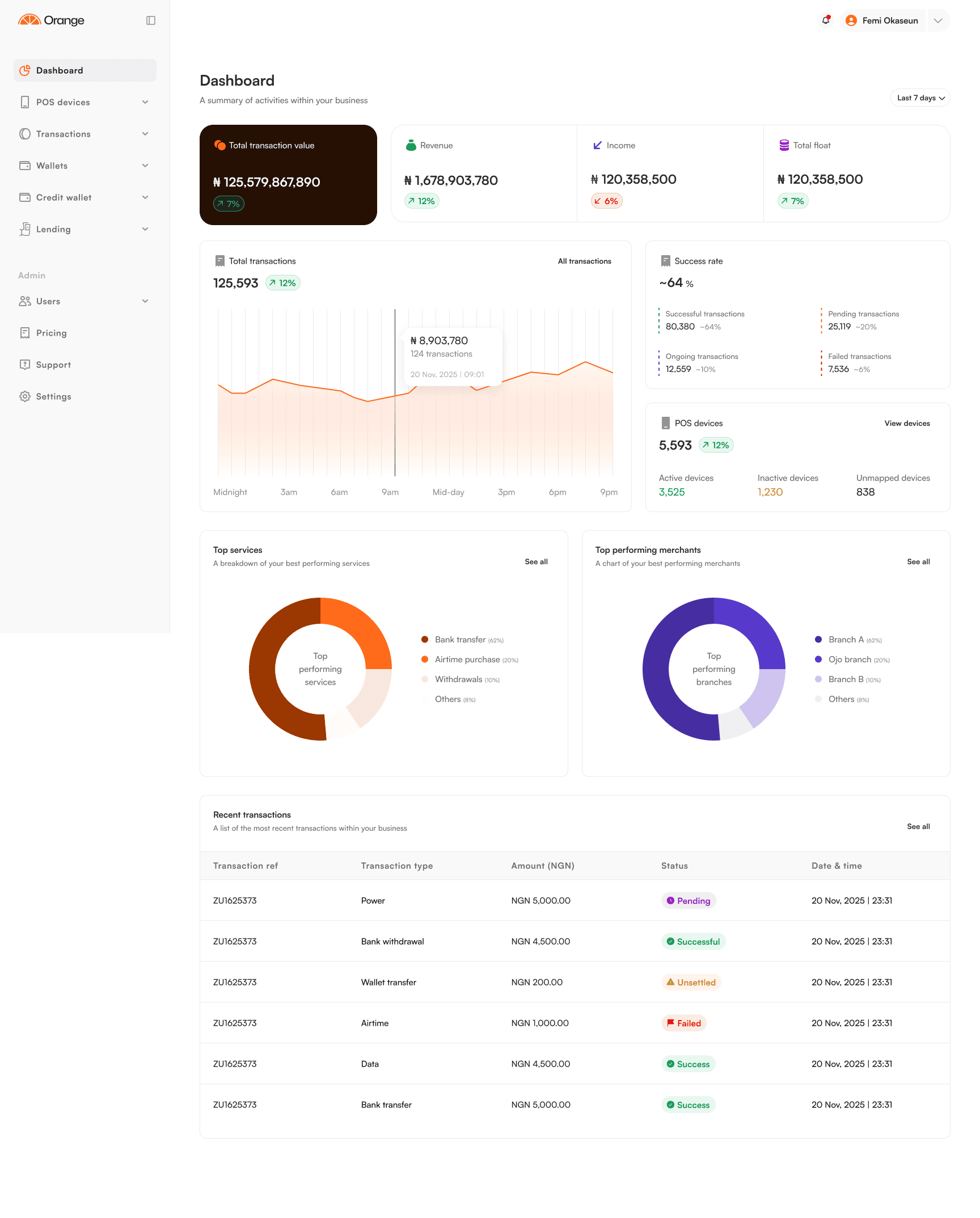See all top performing merchants
Viewport: 980px width, 1218px height.
(918, 561)
